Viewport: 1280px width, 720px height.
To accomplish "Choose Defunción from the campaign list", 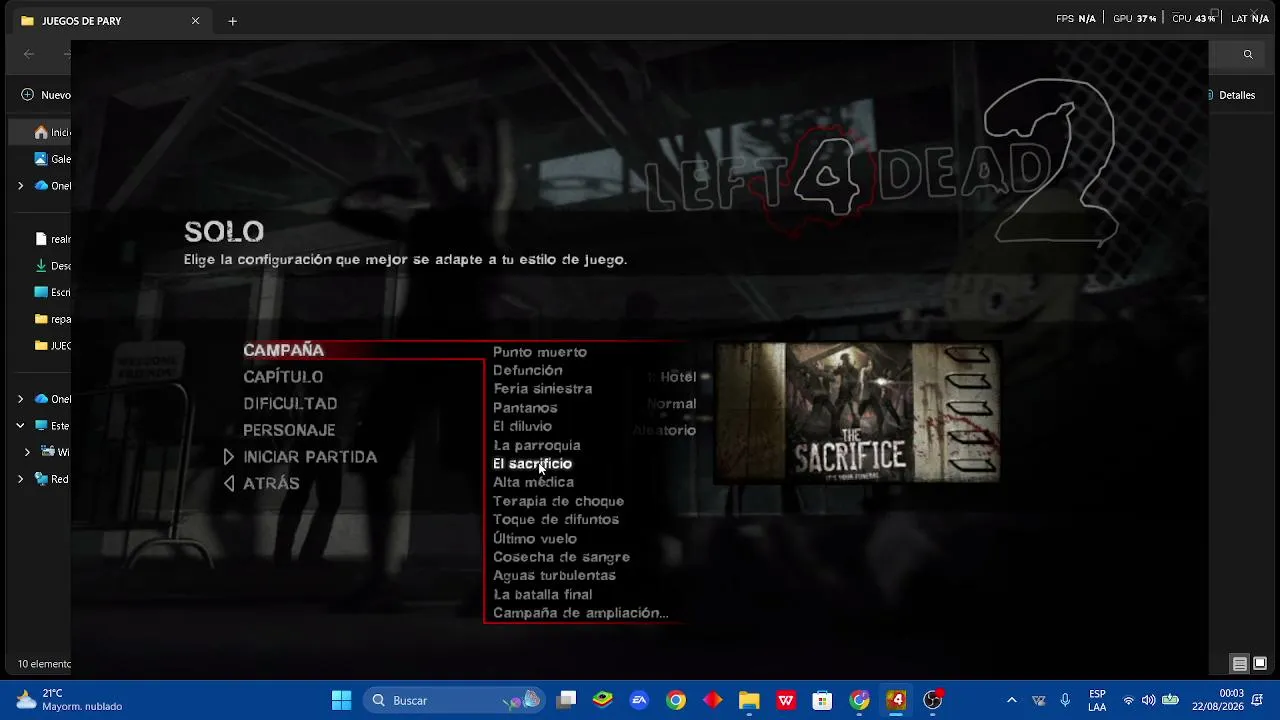I will [x=528, y=370].
